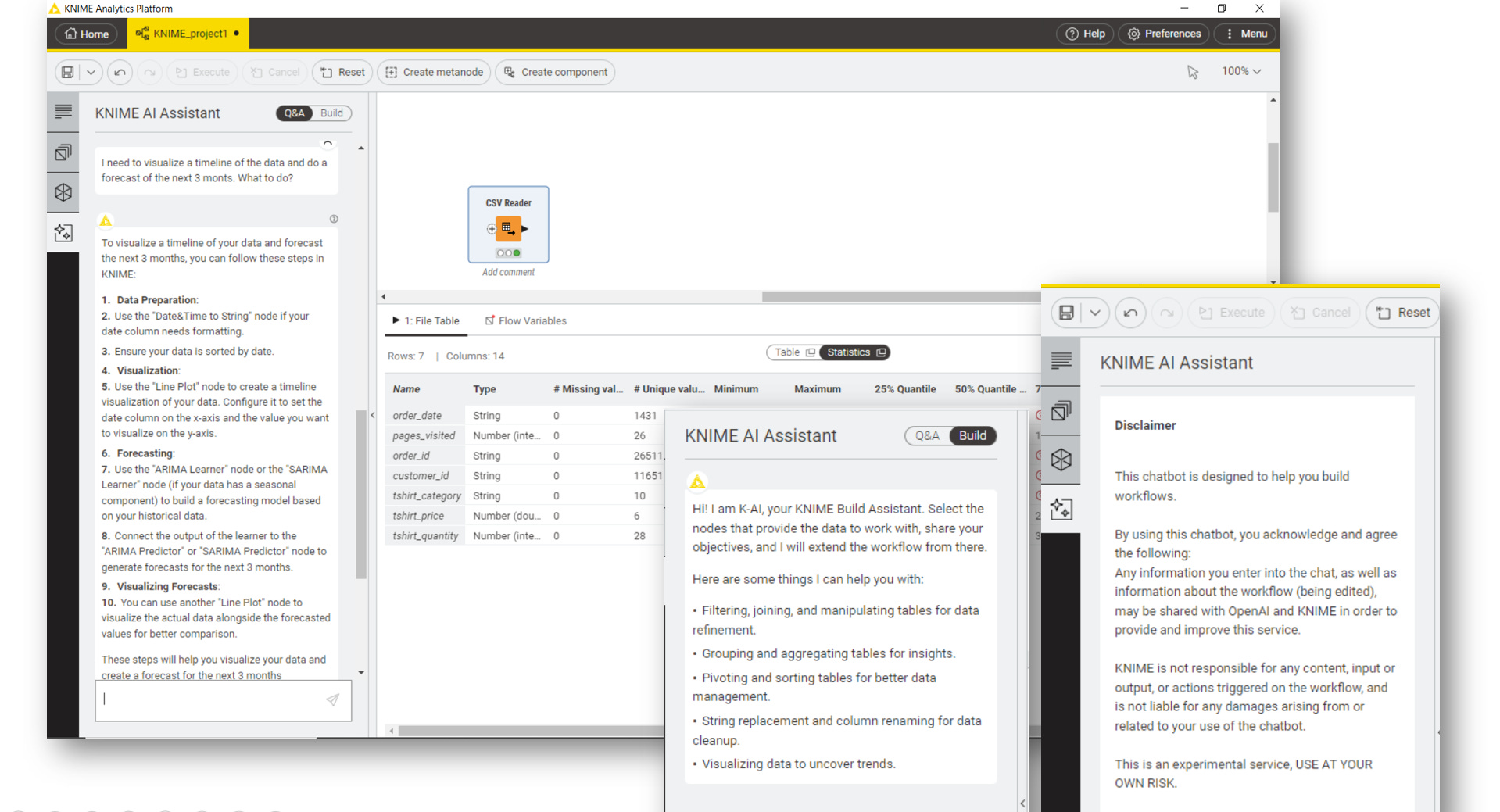
Task: Click the # Missing val... column header
Action: point(588,389)
